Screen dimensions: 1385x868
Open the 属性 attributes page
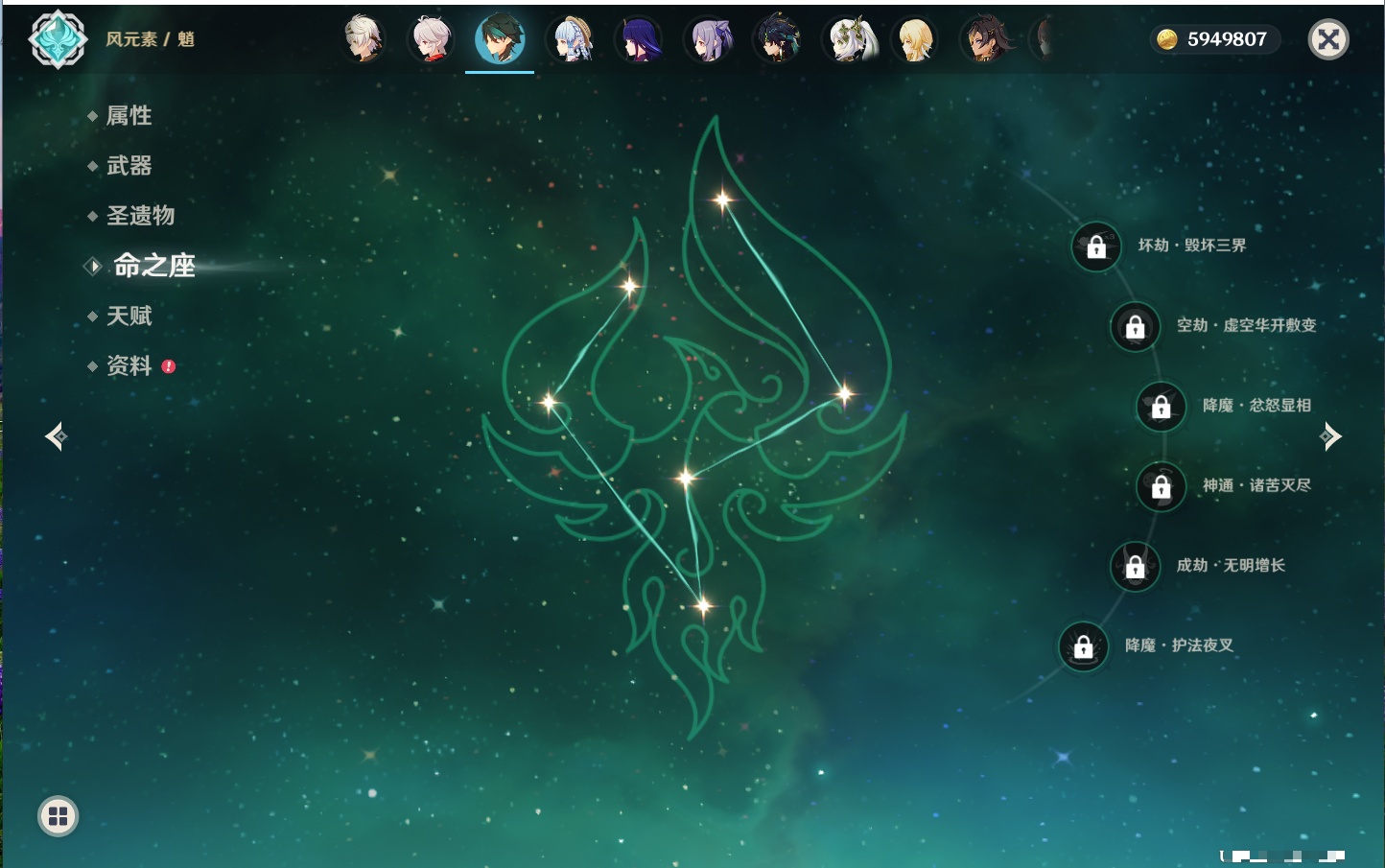pyautogui.click(x=129, y=116)
